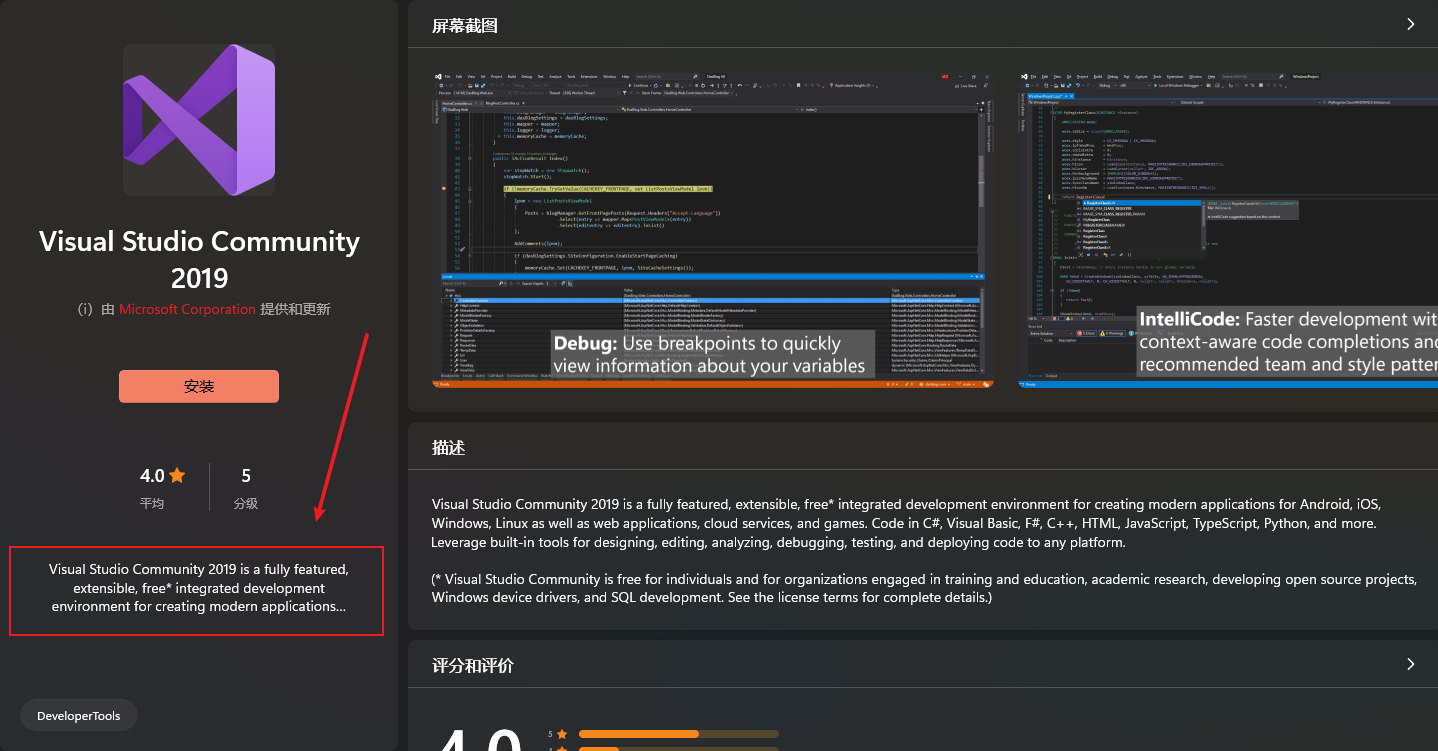Click the 屏幕截图 section heading
The width and height of the screenshot is (1438, 751).
(x=465, y=25)
